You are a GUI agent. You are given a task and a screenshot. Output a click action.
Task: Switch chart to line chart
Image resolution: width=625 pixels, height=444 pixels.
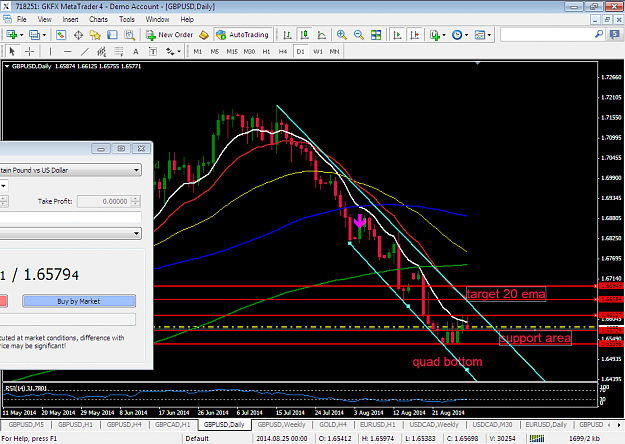pos(322,35)
